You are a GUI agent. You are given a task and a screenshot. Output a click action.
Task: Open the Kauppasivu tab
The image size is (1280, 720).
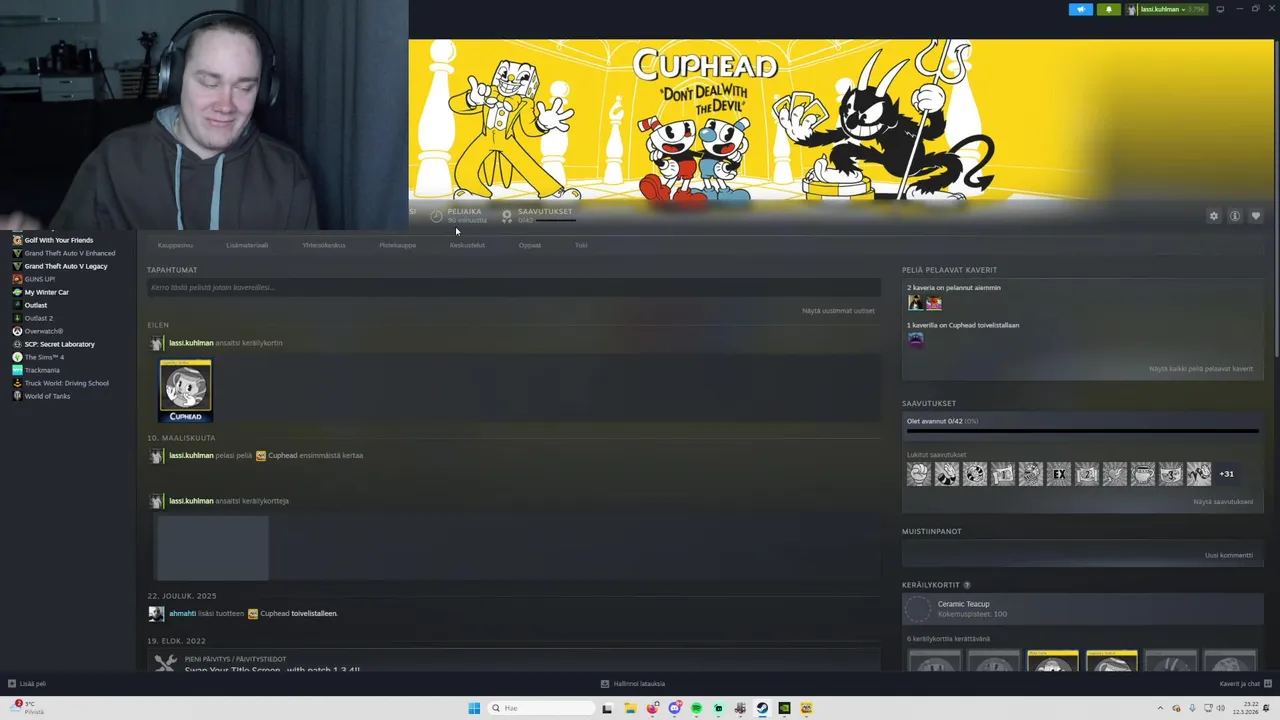pyautogui.click(x=175, y=245)
